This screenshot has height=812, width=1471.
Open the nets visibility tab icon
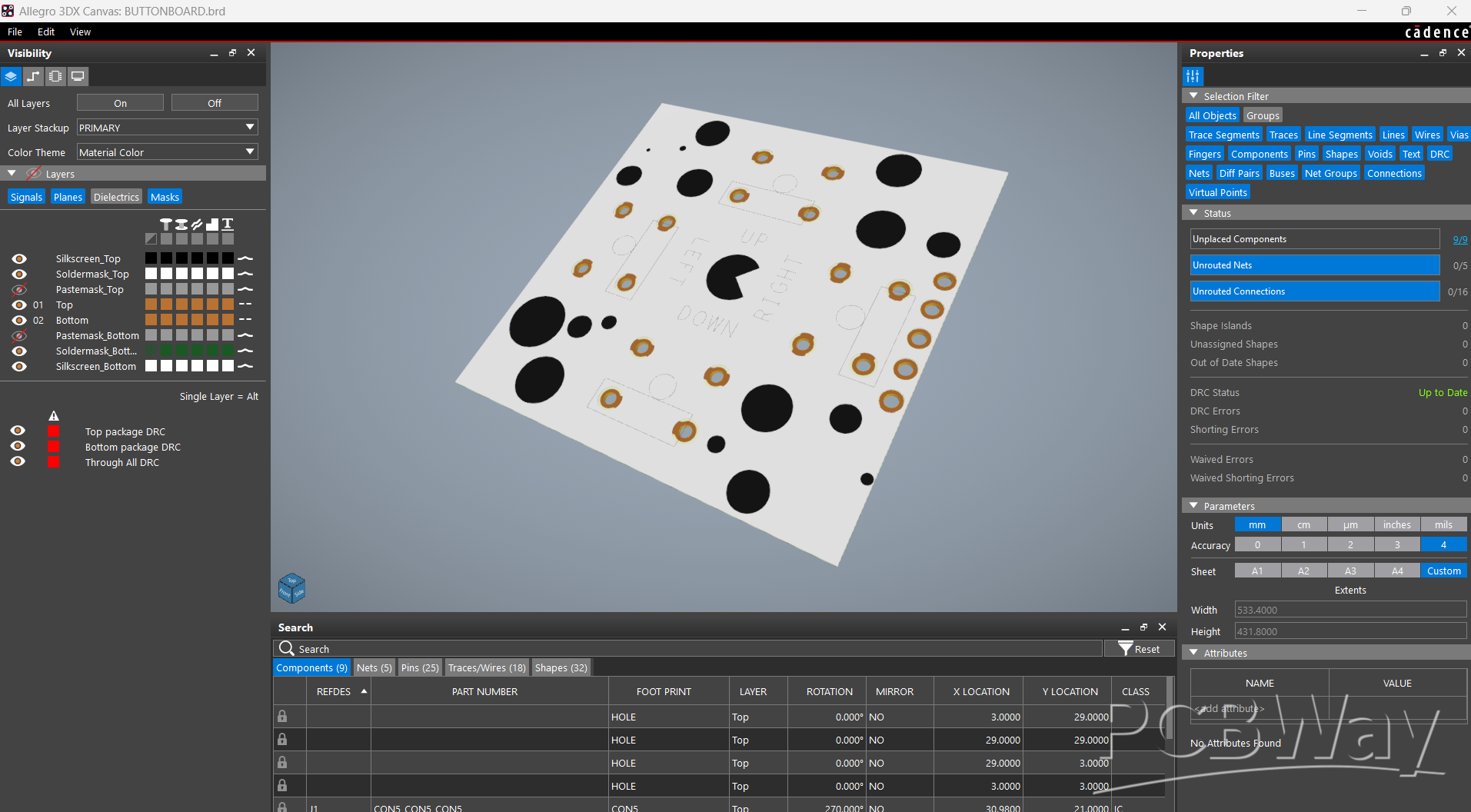click(33, 76)
